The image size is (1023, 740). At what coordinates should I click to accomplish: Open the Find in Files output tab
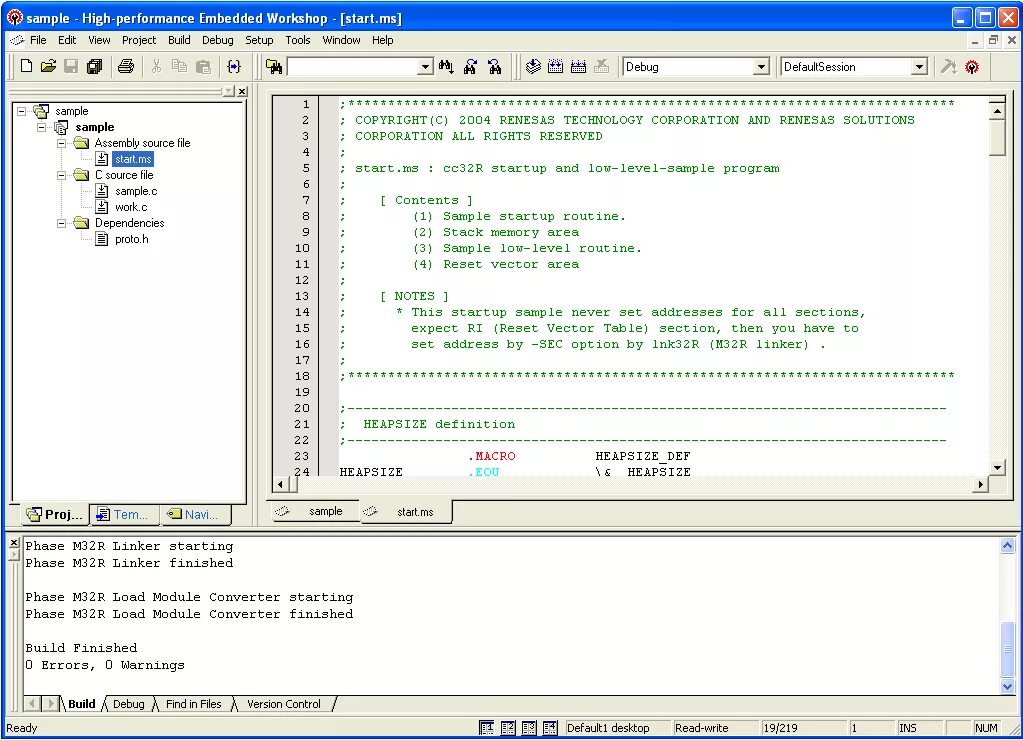pyautogui.click(x=194, y=704)
